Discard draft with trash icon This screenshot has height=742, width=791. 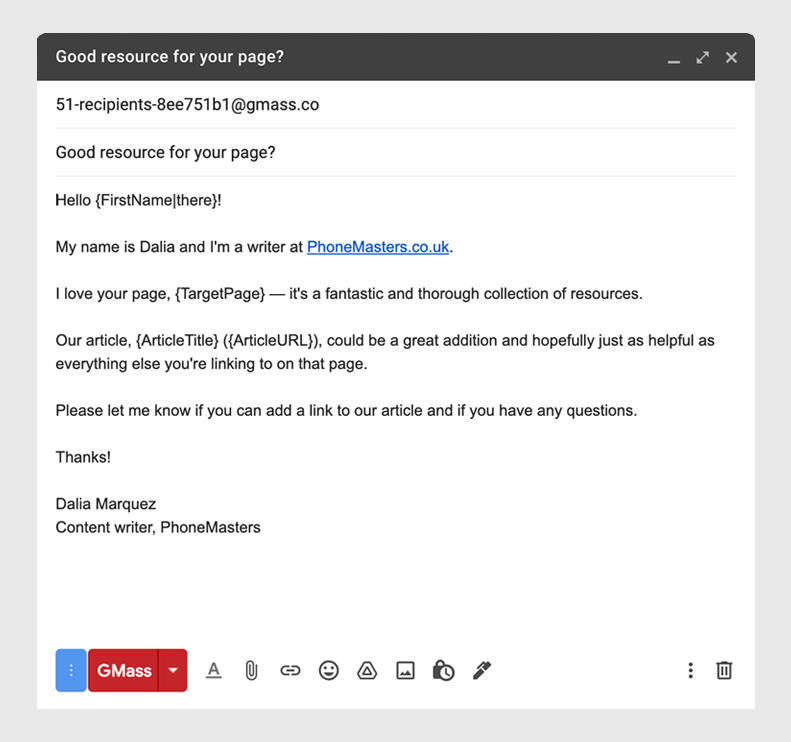coord(724,670)
